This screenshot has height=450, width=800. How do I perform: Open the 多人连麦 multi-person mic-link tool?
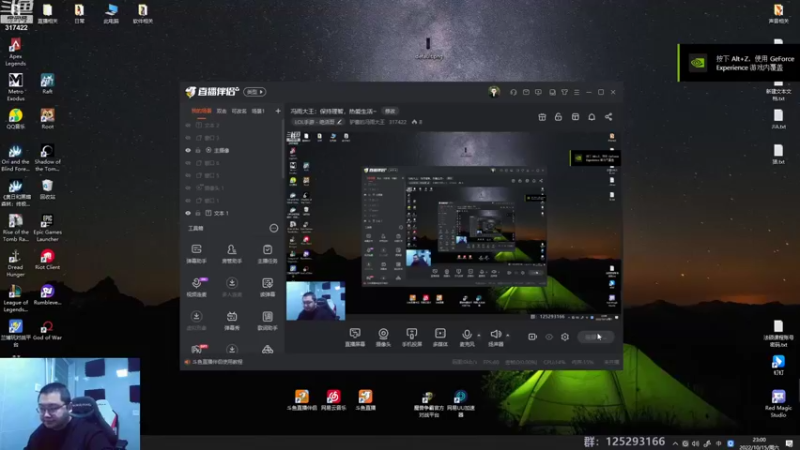coord(232,287)
